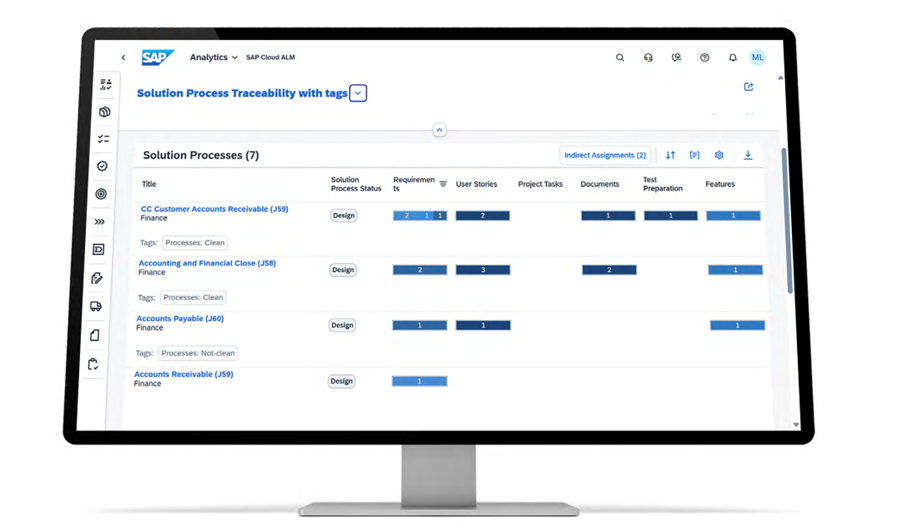Click the vertical scrollbar of the table
Viewport: 907px width, 532px height.
coord(786,221)
